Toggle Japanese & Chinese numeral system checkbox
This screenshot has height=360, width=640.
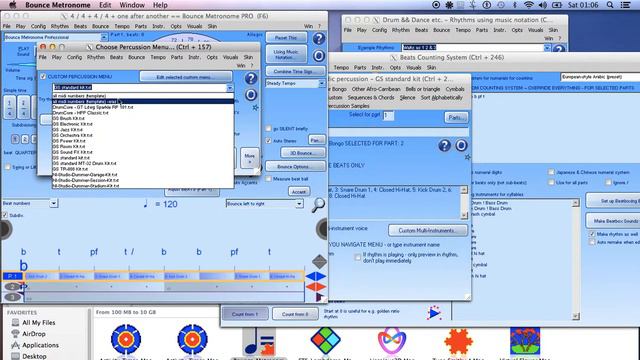tap(551, 172)
